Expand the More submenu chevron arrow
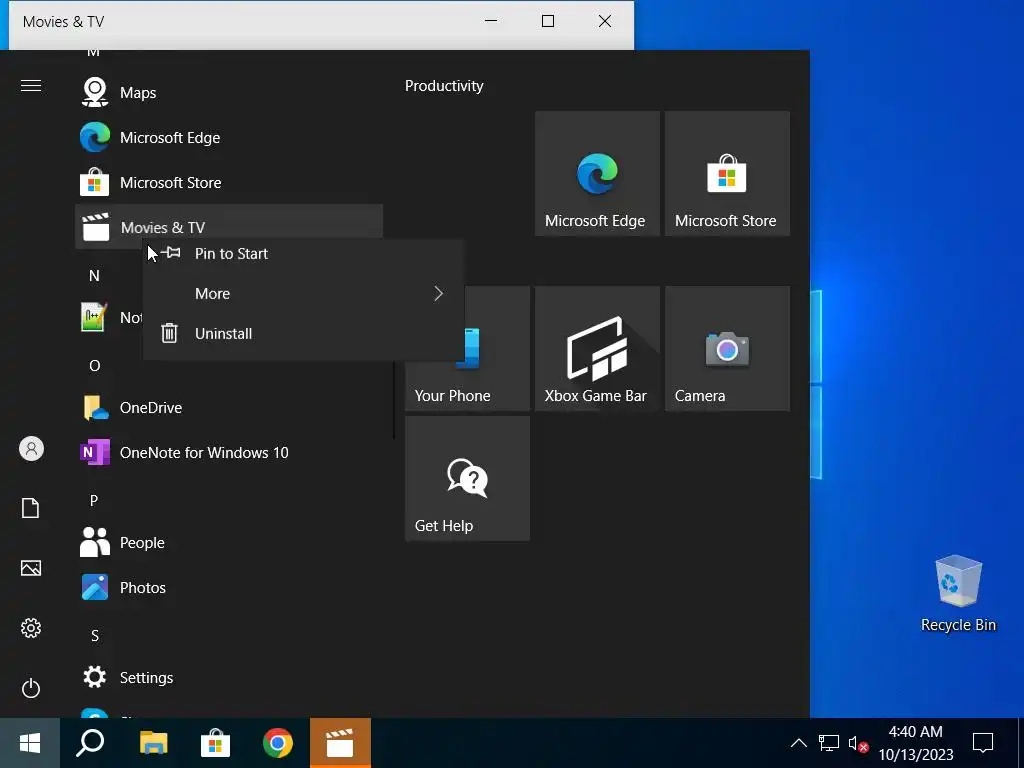Image resolution: width=1024 pixels, height=768 pixels. (x=438, y=294)
